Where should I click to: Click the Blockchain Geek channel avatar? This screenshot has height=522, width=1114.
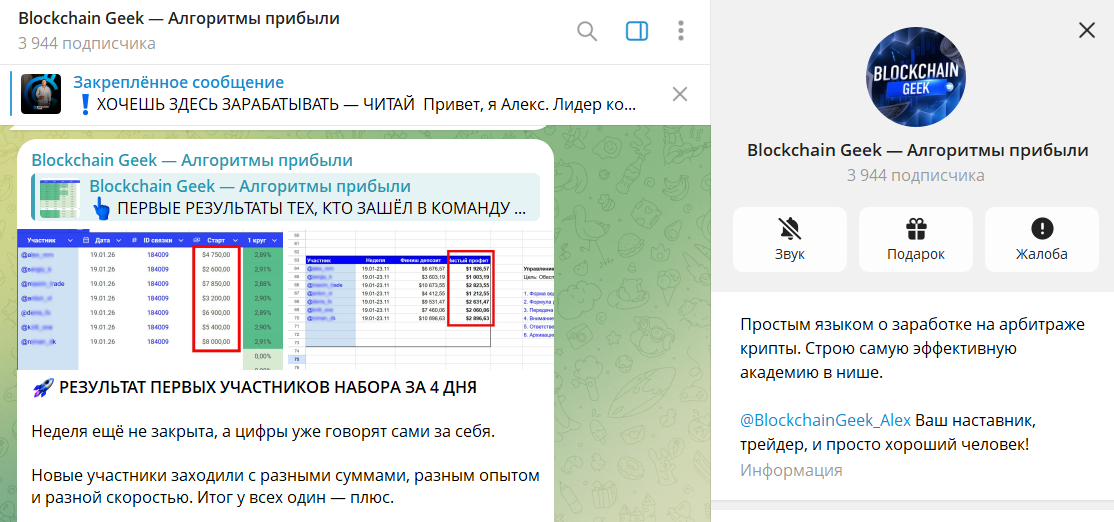pos(915,77)
